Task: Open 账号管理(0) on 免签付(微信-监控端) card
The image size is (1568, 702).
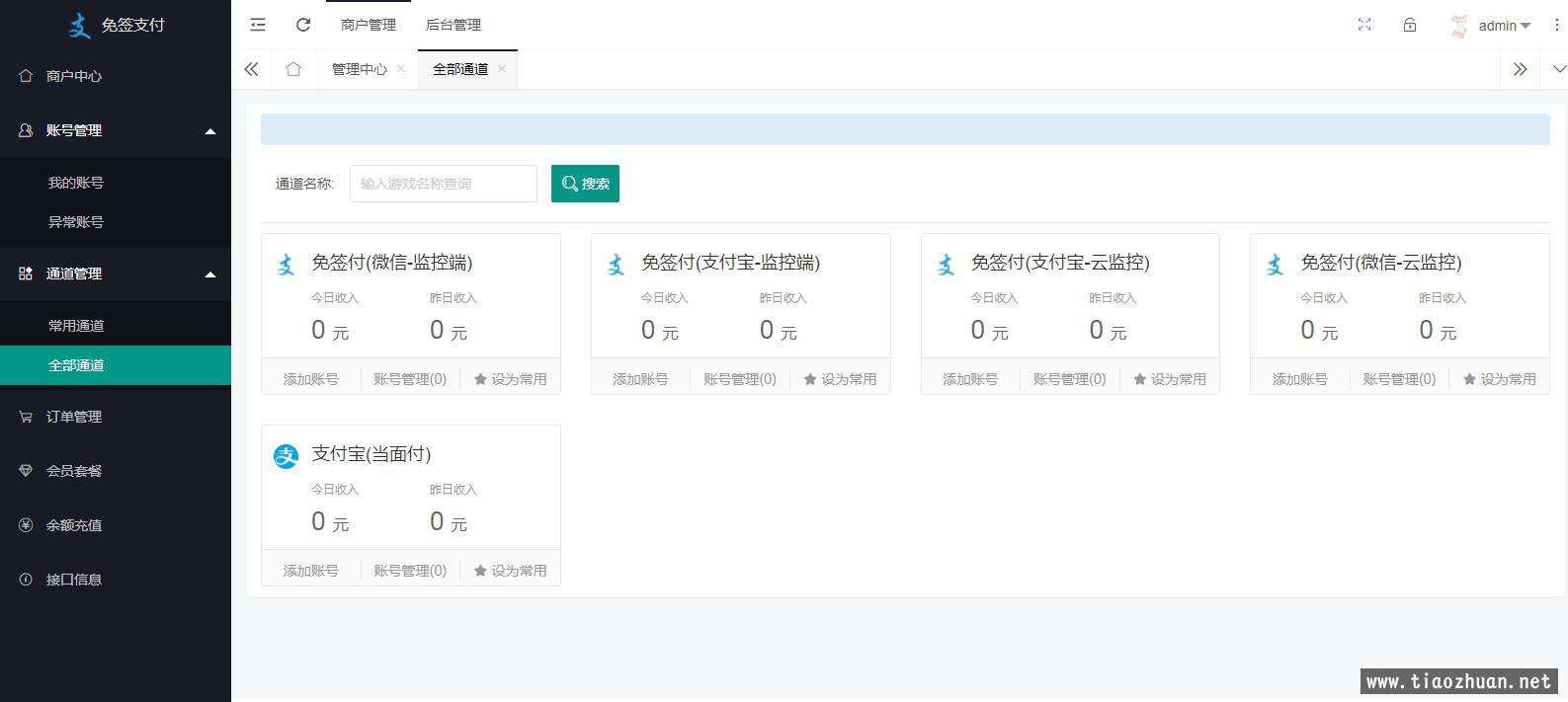Action: [x=410, y=379]
